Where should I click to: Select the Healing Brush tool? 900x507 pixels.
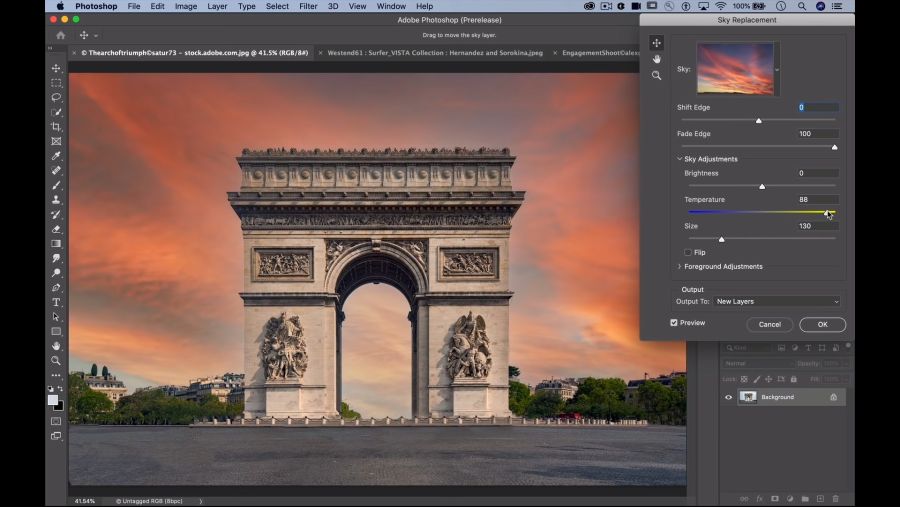coord(56,171)
